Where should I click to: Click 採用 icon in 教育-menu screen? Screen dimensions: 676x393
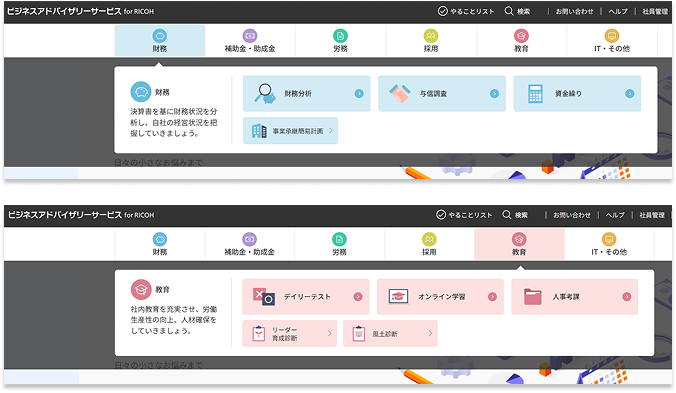coord(429,239)
